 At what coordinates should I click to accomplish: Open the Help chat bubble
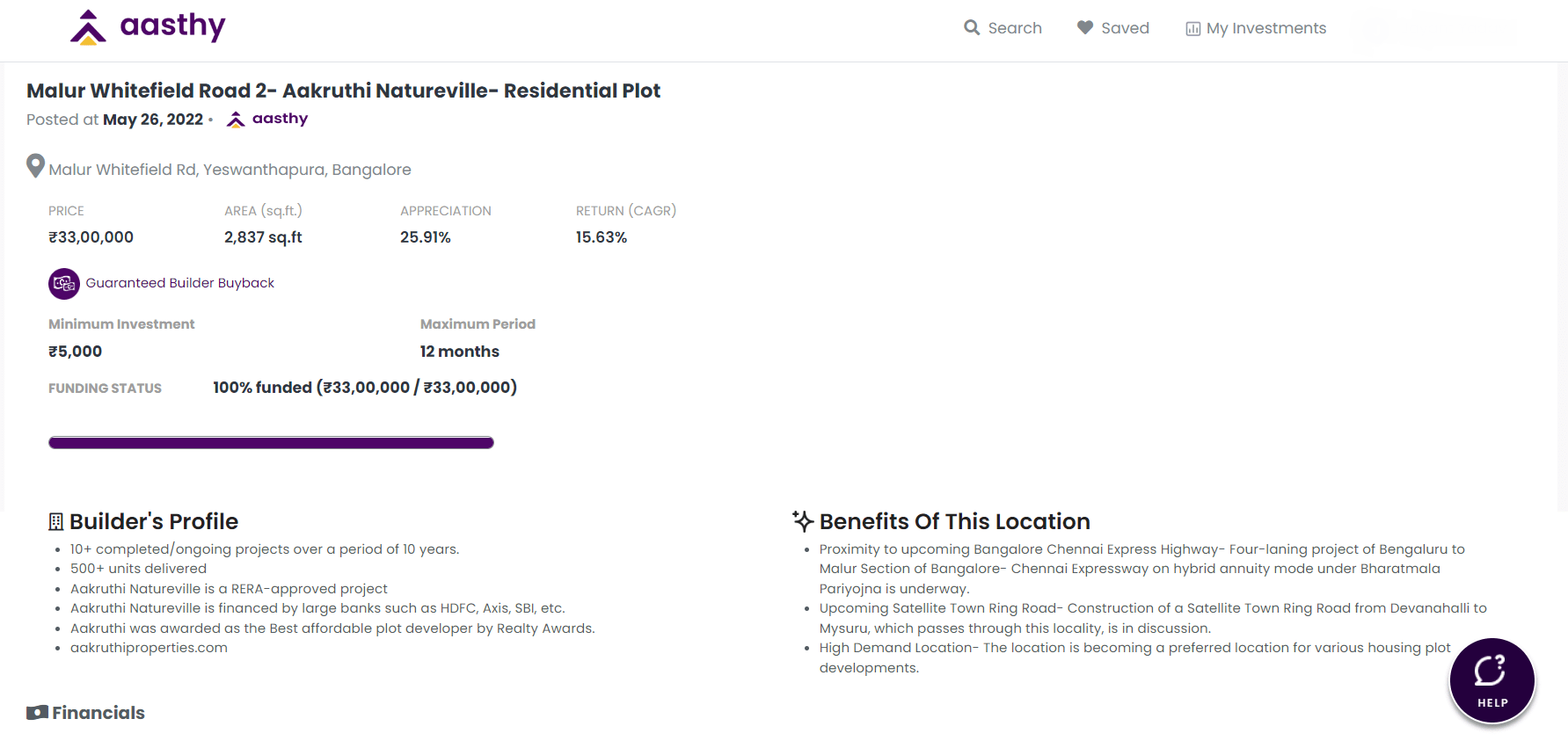[1491, 680]
